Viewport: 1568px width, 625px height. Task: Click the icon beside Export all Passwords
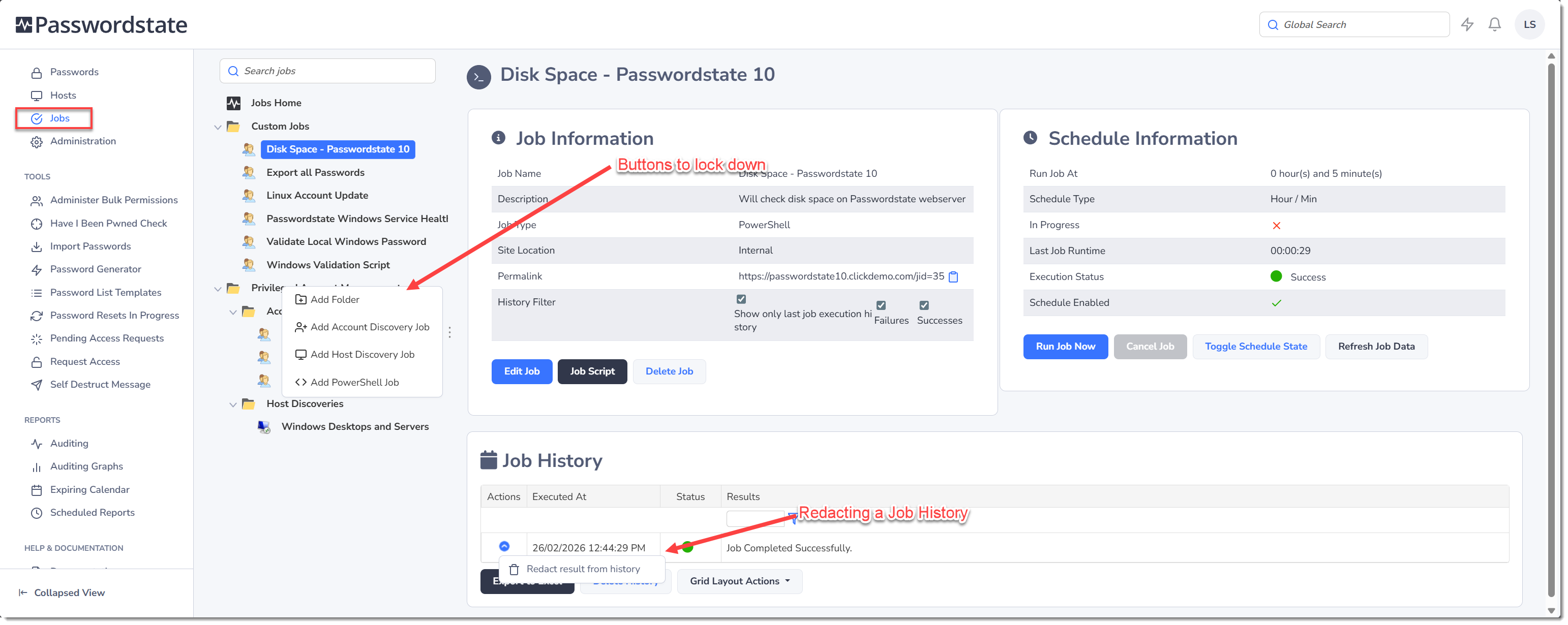(x=248, y=173)
